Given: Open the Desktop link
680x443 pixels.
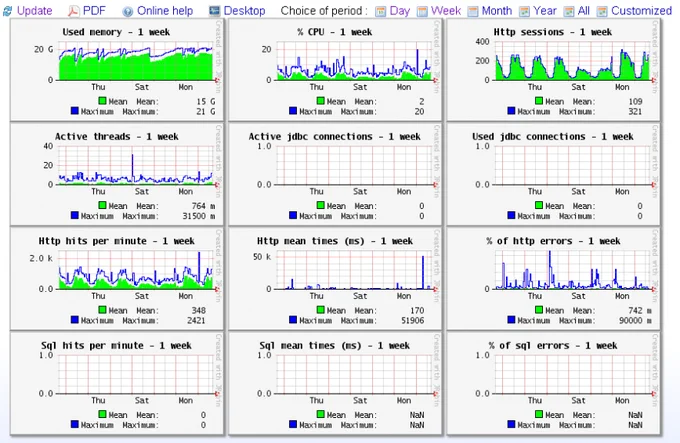Looking at the screenshot, I should [245, 11].
